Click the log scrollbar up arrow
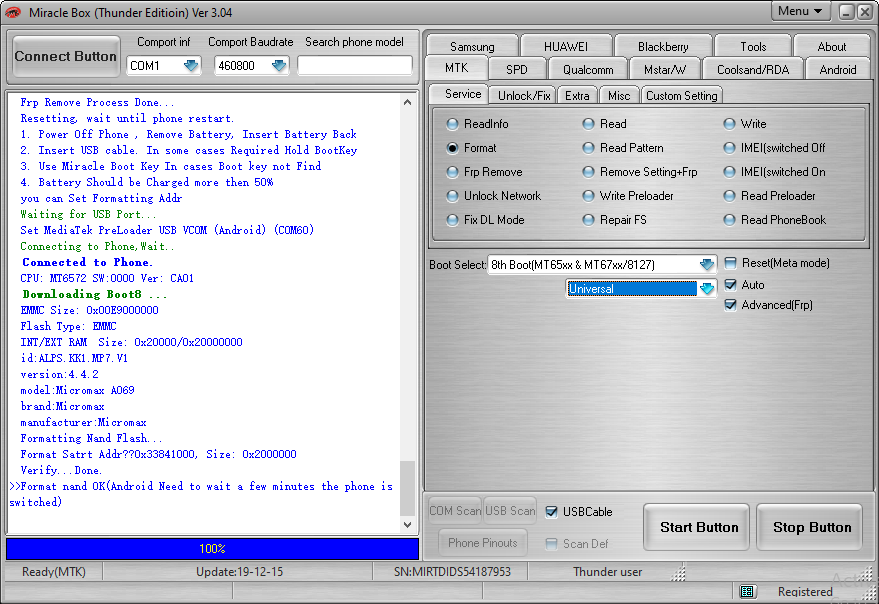The image size is (879, 604). tap(408, 102)
